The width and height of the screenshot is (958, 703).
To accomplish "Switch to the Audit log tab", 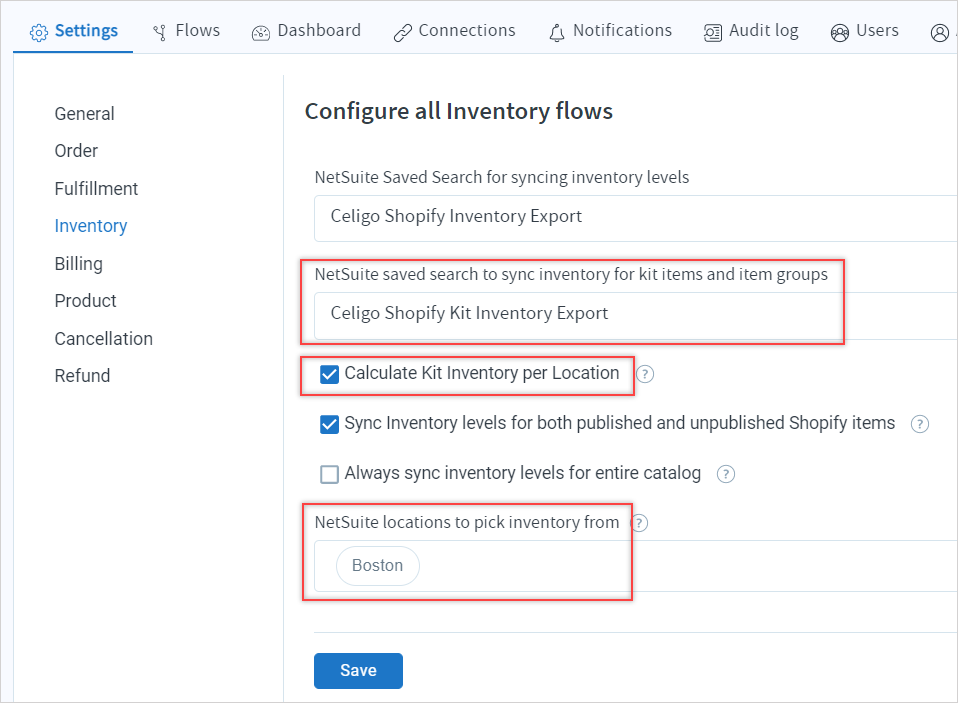I will tap(751, 31).
